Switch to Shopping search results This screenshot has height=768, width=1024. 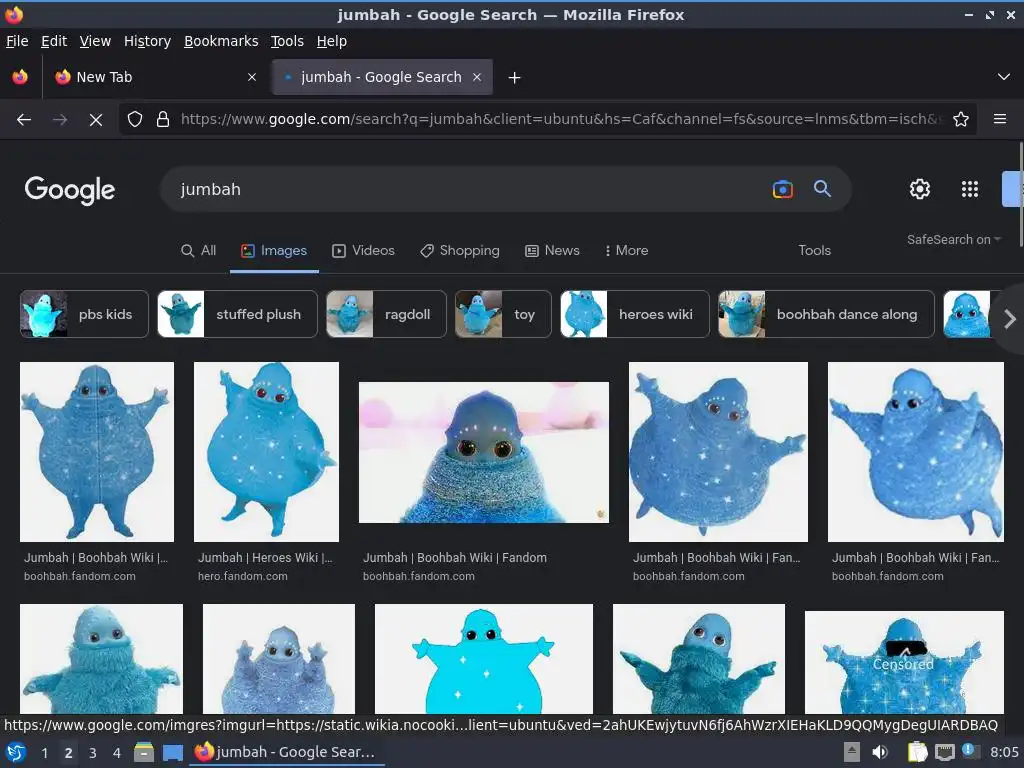(x=460, y=251)
